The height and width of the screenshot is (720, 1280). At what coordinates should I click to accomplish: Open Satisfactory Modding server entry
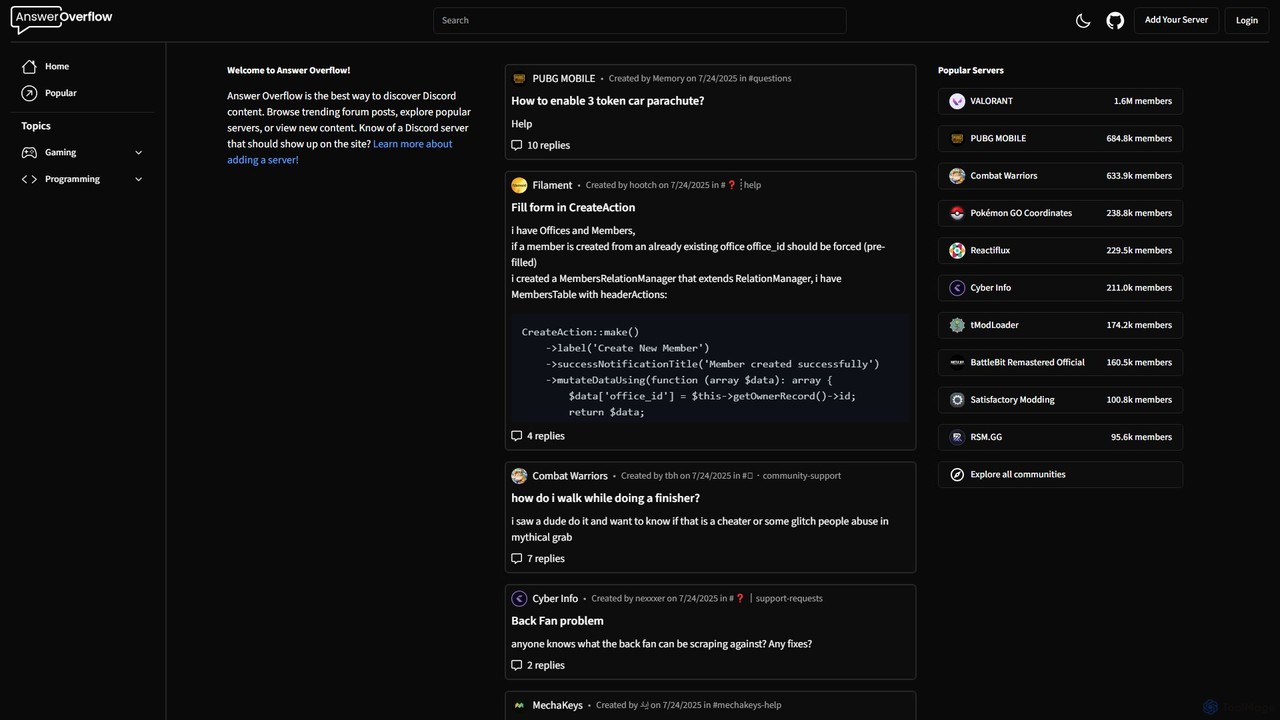point(1060,400)
